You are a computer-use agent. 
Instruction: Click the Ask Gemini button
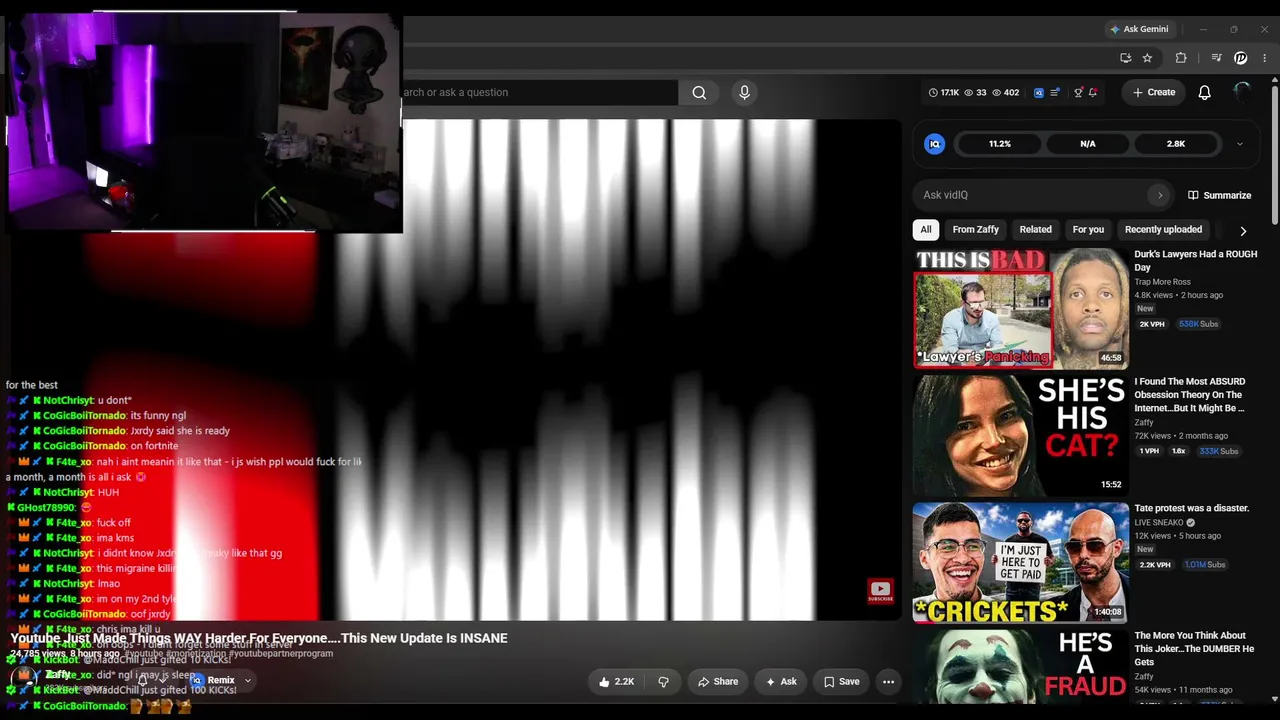coord(1139,29)
